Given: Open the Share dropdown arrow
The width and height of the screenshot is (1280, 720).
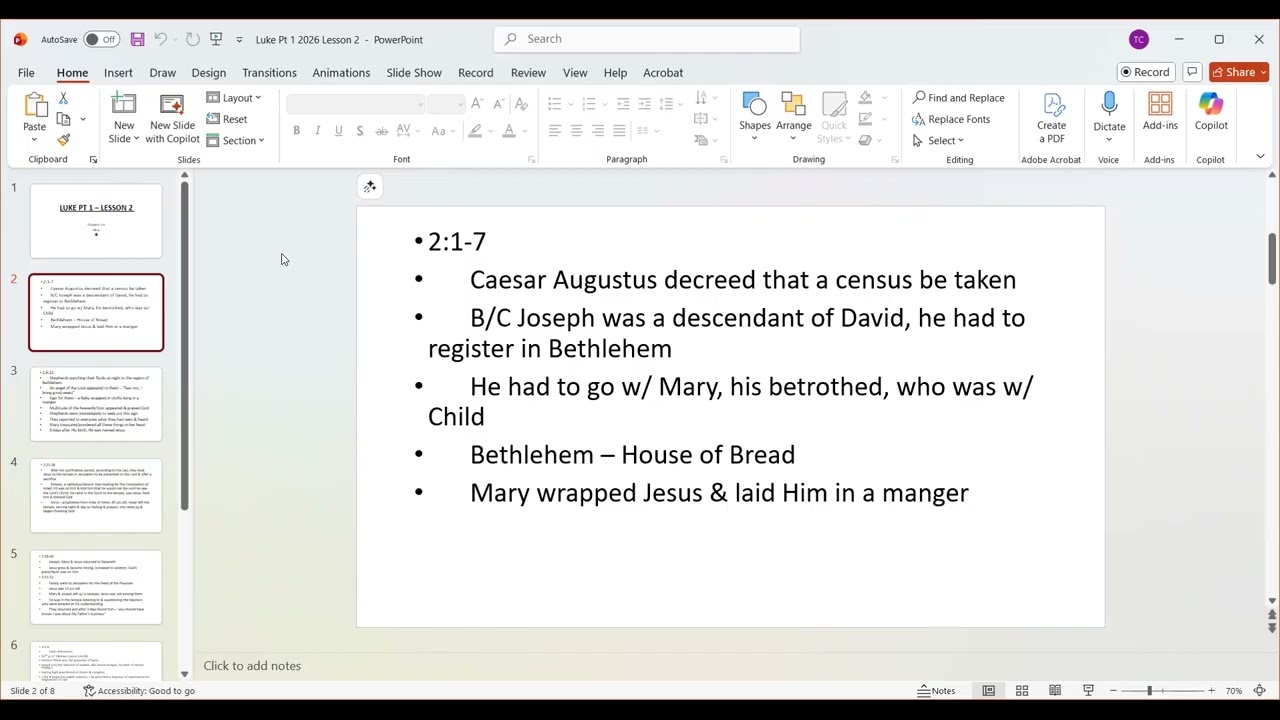Looking at the screenshot, I should pos(1263,72).
